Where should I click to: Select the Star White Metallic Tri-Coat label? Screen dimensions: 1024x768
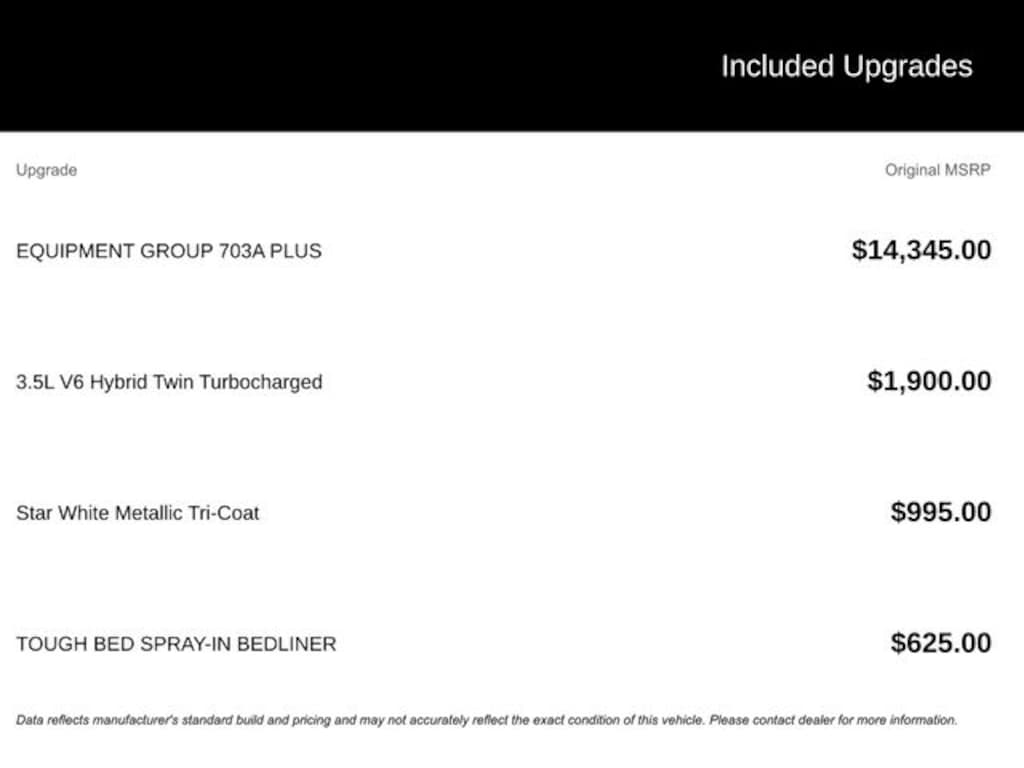[137, 513]
